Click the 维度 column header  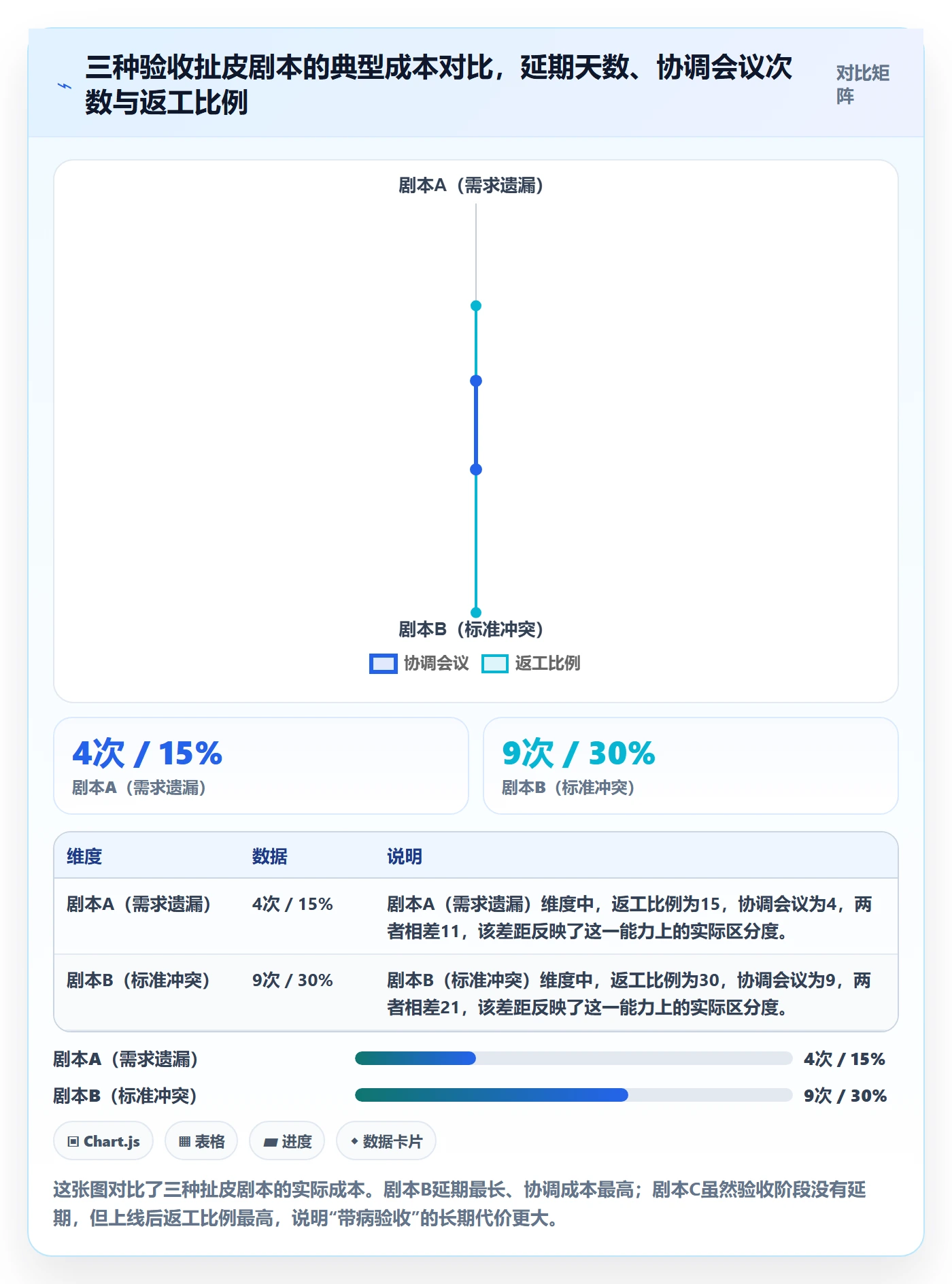tap(84, 856)
